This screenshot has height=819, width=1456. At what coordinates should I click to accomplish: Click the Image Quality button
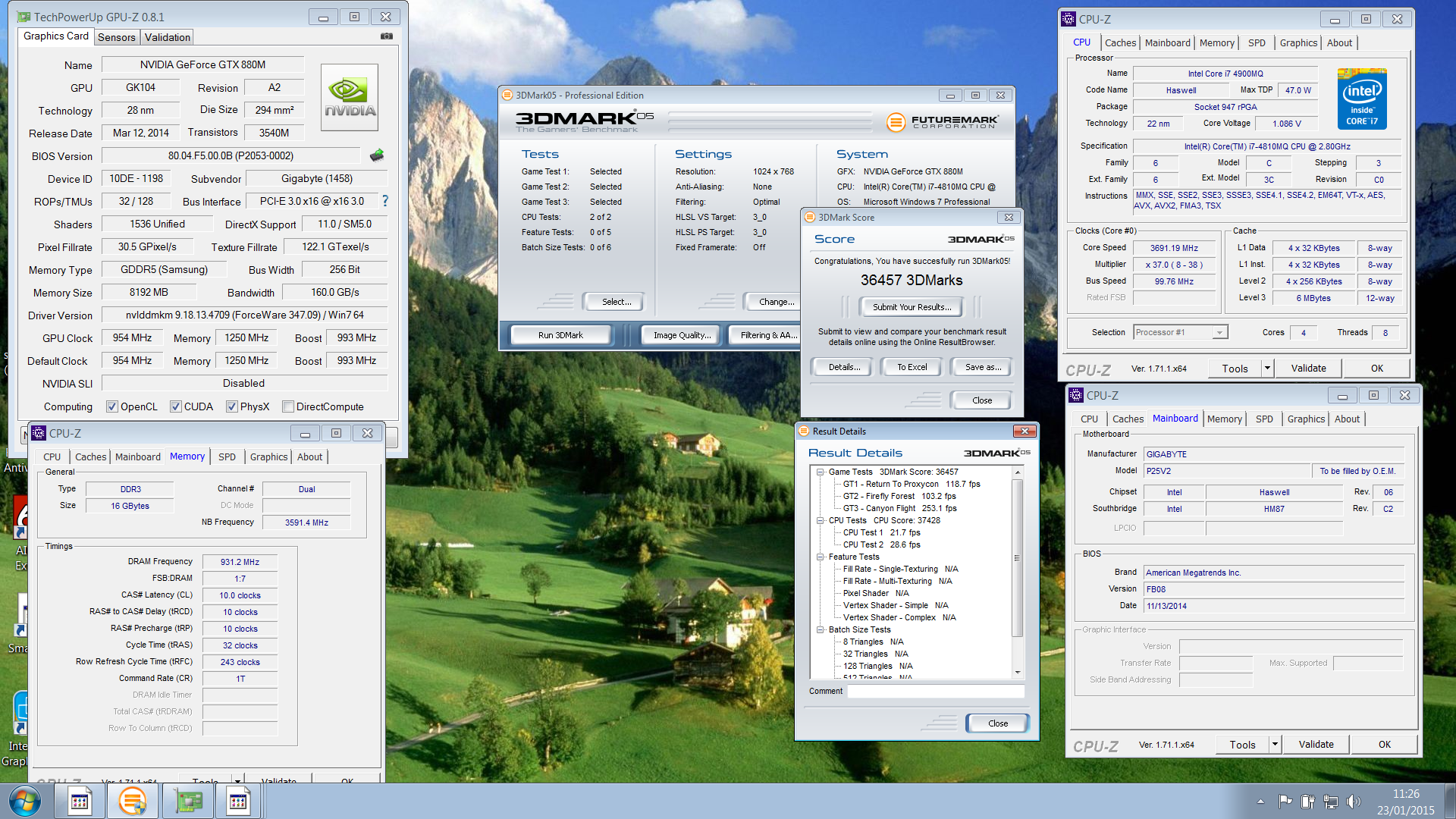(x=682, y=335)
